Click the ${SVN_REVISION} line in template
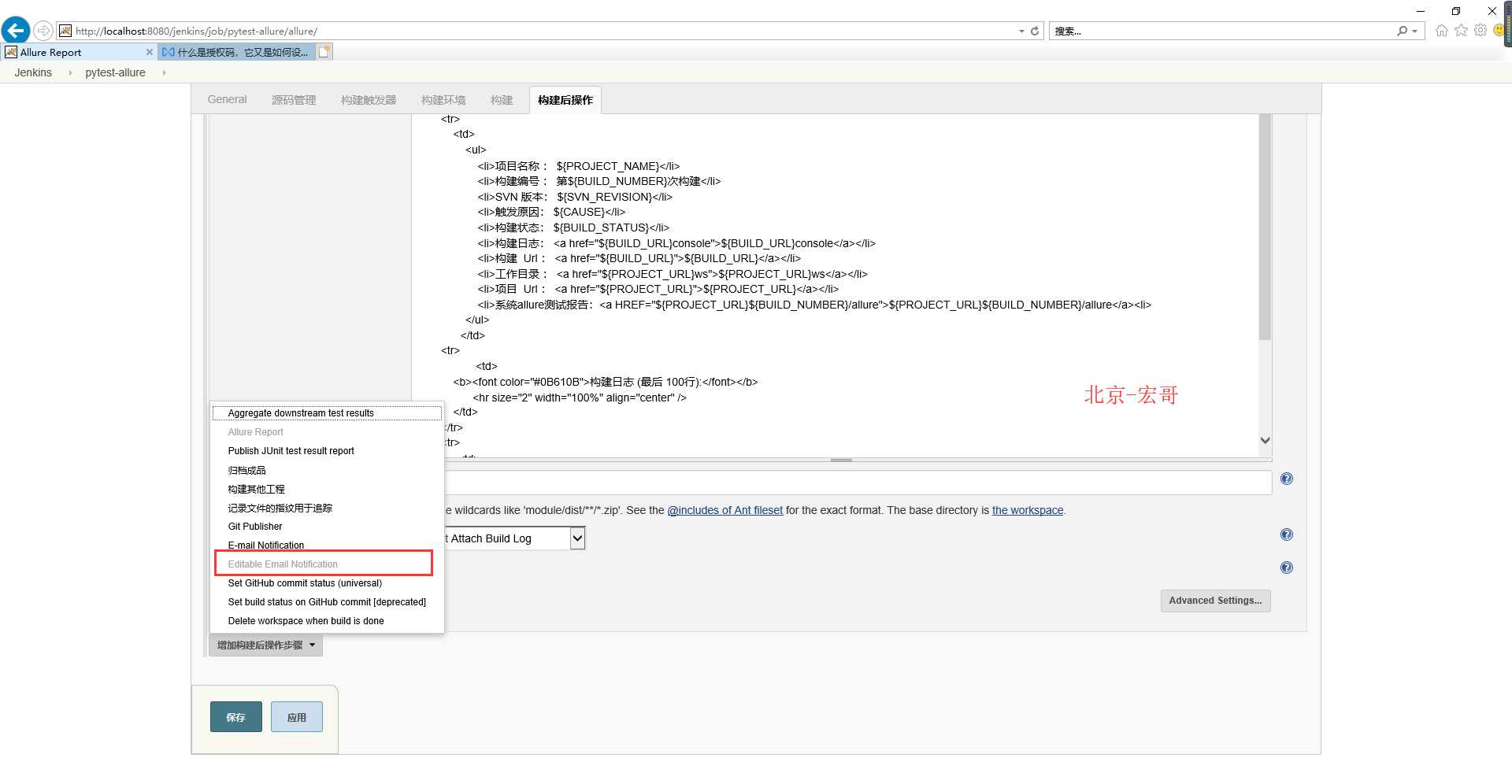Screen dimensions: 1512x784 575,197
